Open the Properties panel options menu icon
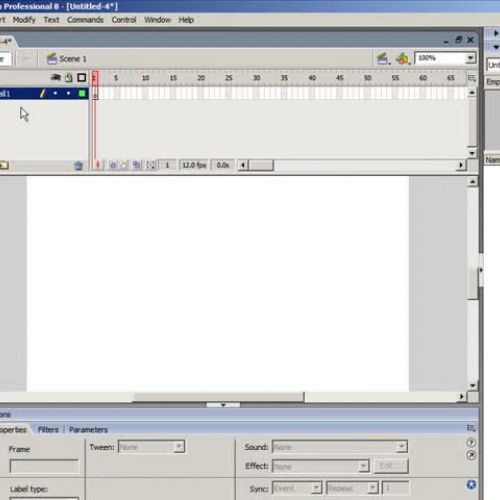Image resolution: width=500 pixels, height=500 pixels. pos(471,428)
